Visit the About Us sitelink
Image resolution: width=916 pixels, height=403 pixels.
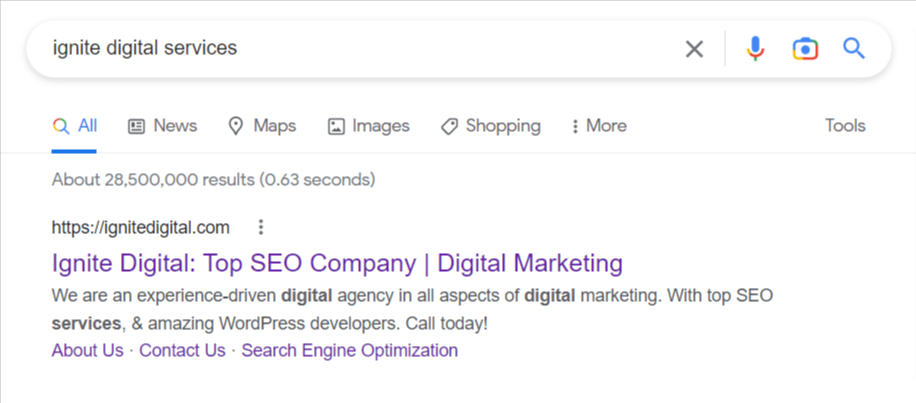(88, 350)
